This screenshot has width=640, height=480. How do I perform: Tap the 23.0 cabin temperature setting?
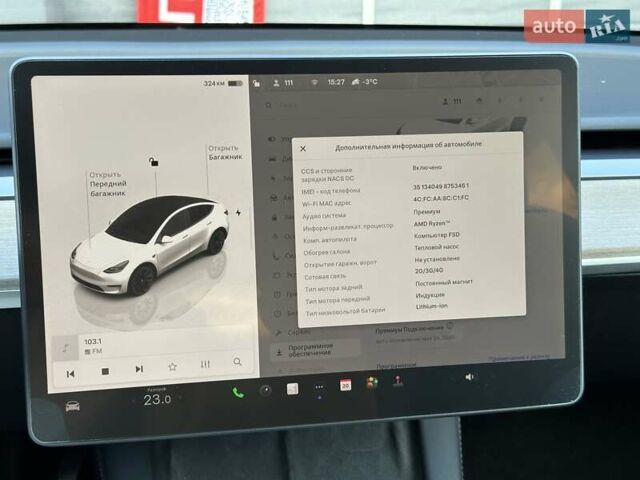click(157, 400)
